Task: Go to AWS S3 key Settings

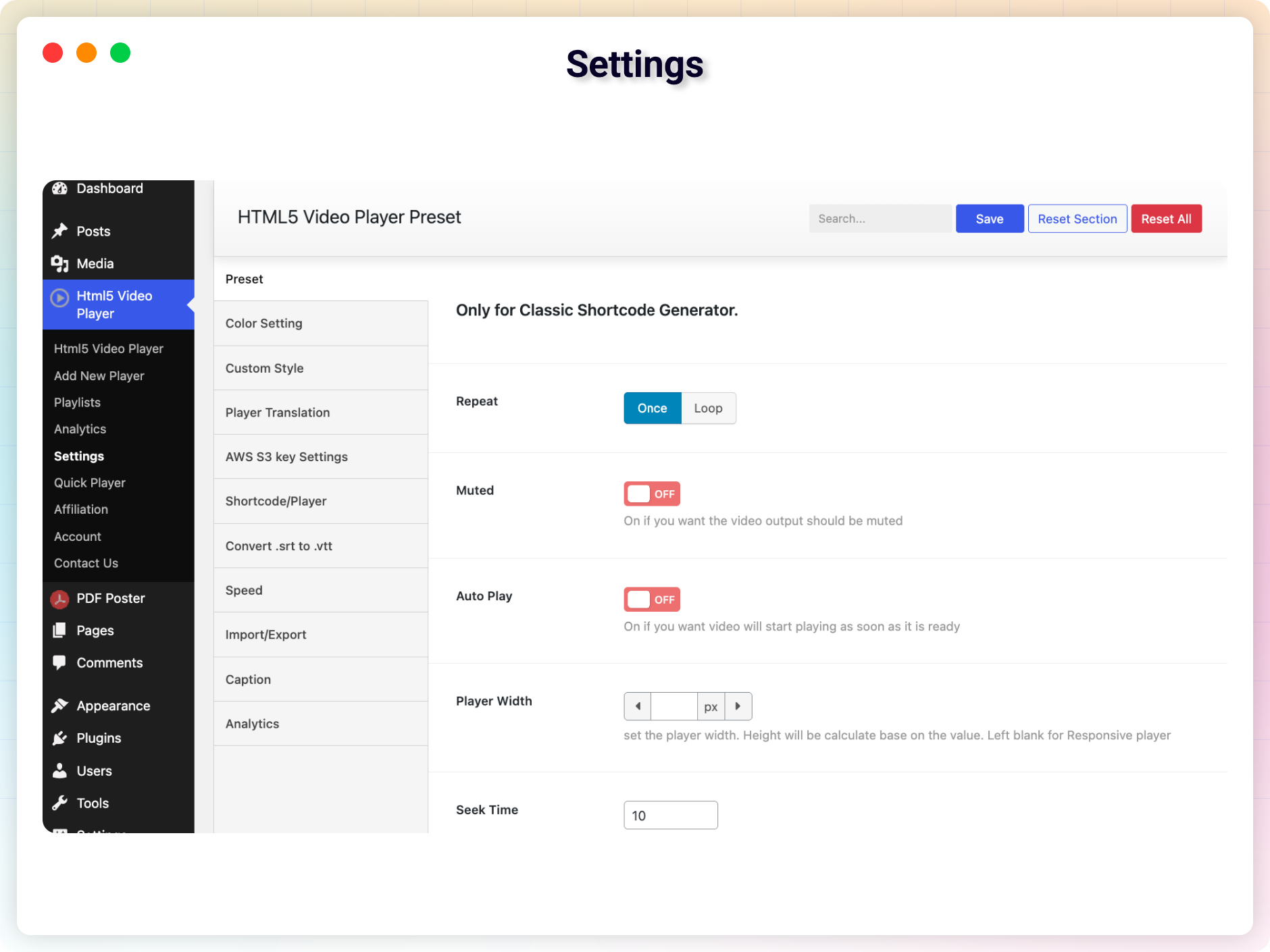Action: pyautogui.click(x=321, y=457)
